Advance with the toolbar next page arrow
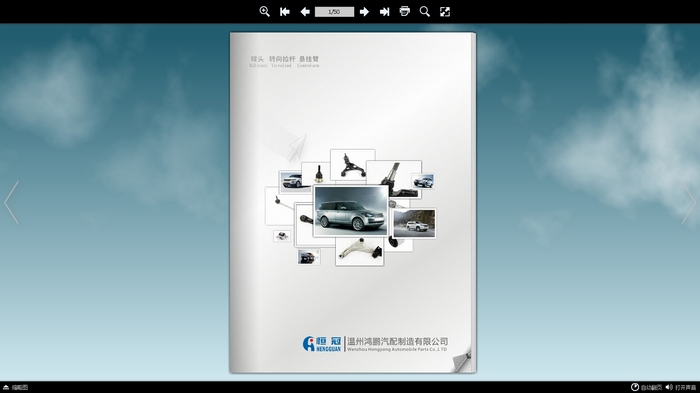Viewport: 700px width, 393px height. [364, 12]
